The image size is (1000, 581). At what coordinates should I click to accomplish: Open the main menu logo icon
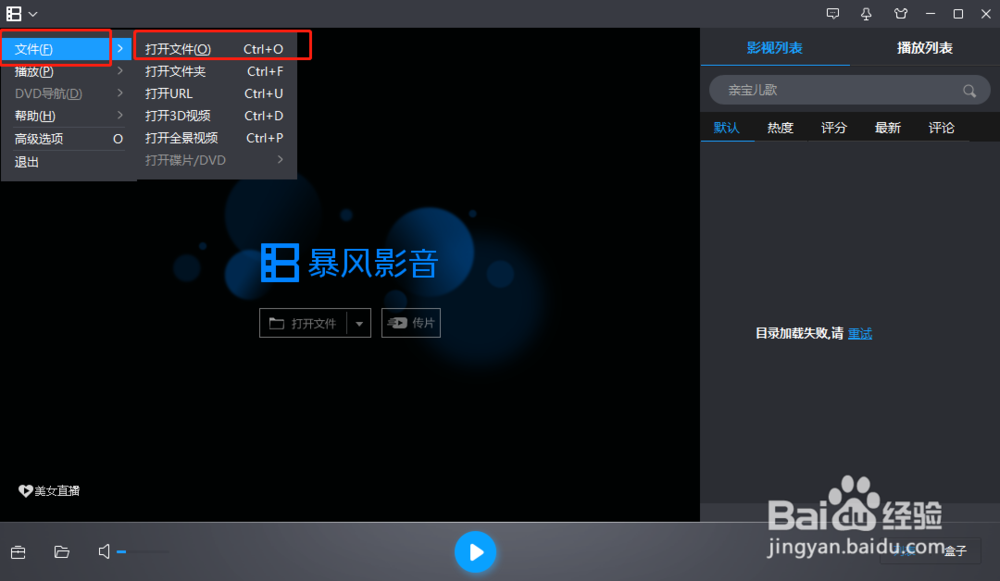tap(14, 13)
